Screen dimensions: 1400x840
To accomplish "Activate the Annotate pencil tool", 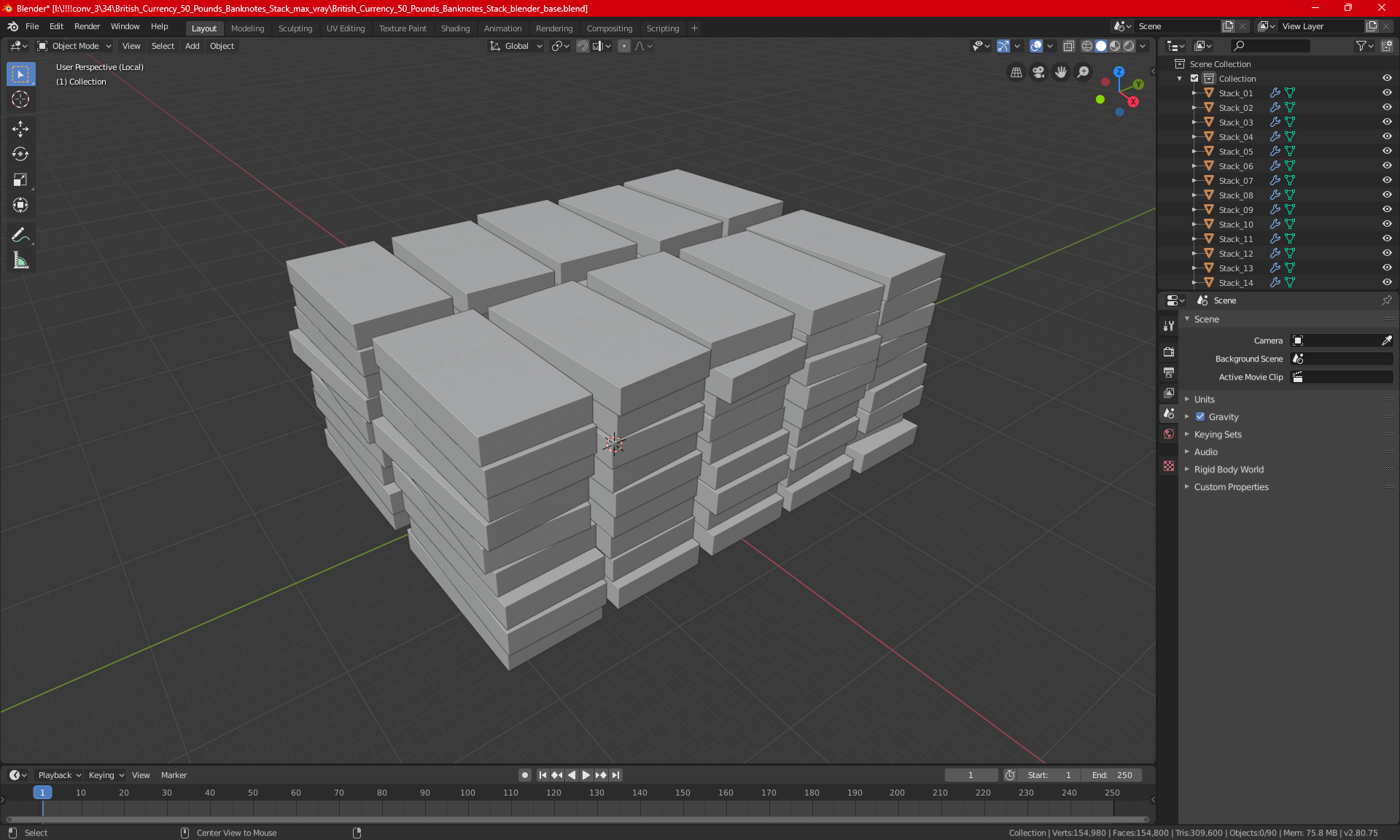I will click(20, 235).
